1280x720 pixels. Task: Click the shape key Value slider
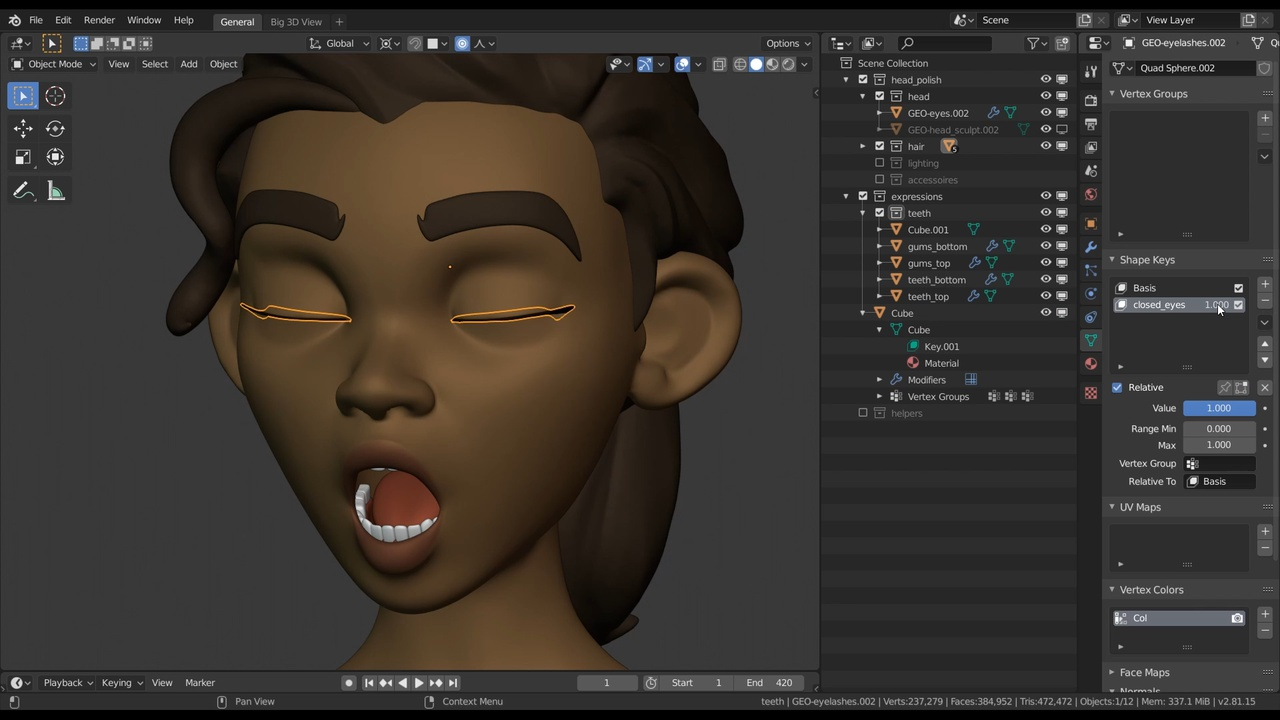pos(1218,408)
